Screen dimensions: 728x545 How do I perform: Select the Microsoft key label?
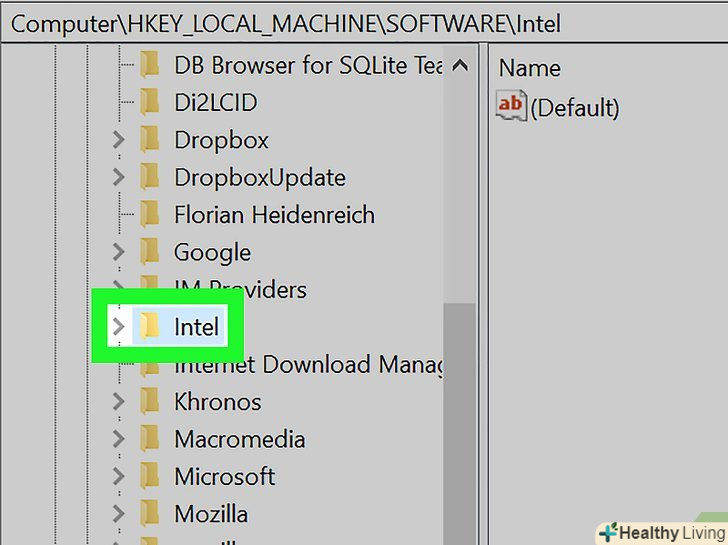tap(224, 476)
